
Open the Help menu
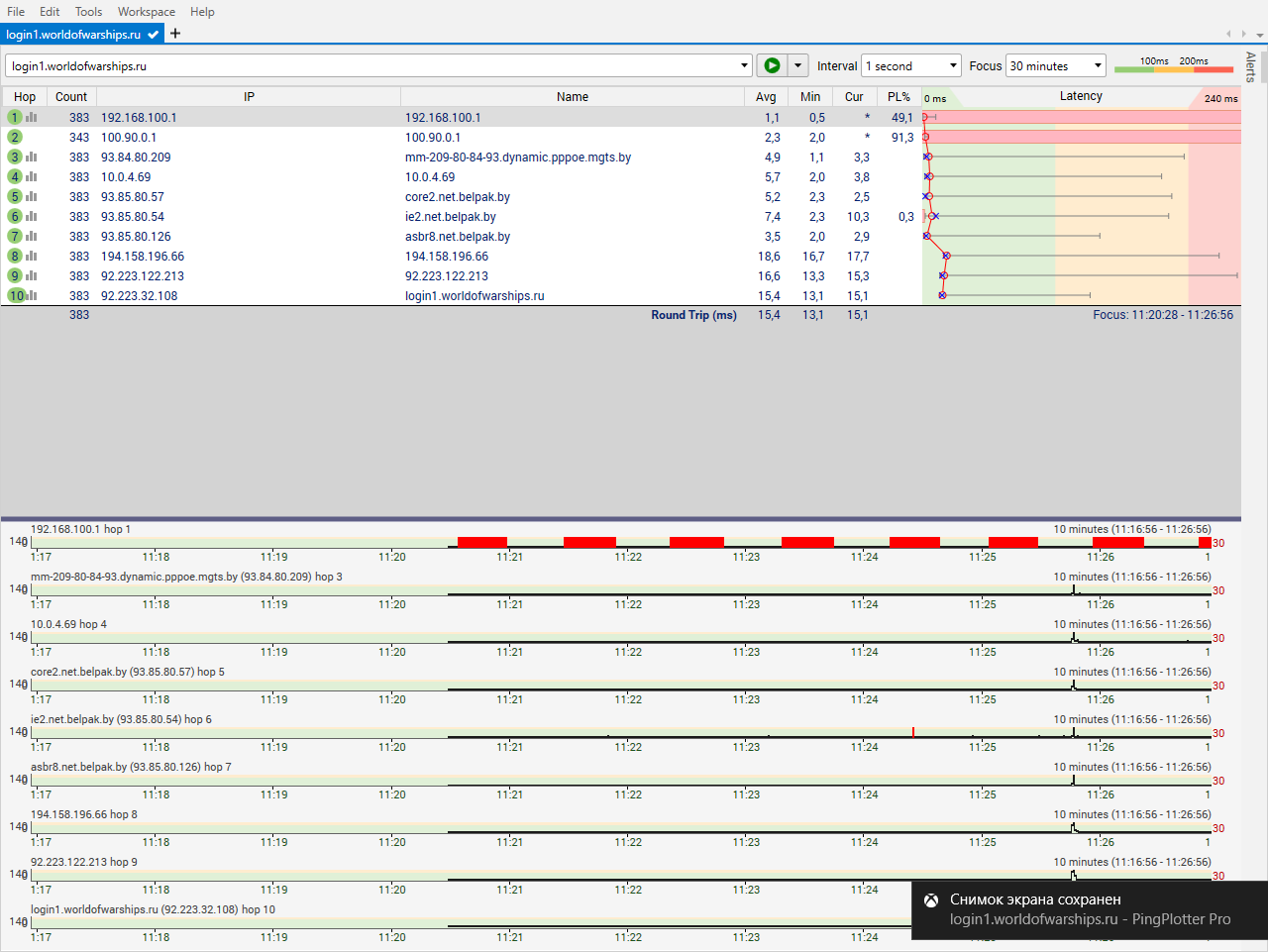click(202, 12)
